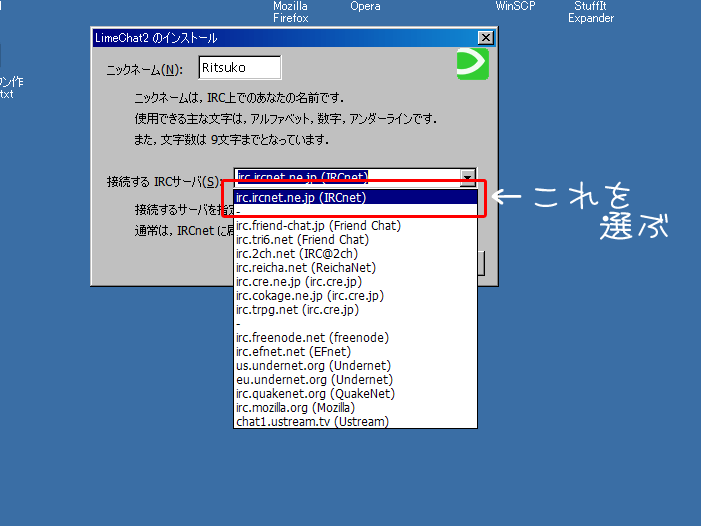The image size is (701, 526).
Task: Open Mozilla Firefox desktop shortcut
Action: pos(291,12)
